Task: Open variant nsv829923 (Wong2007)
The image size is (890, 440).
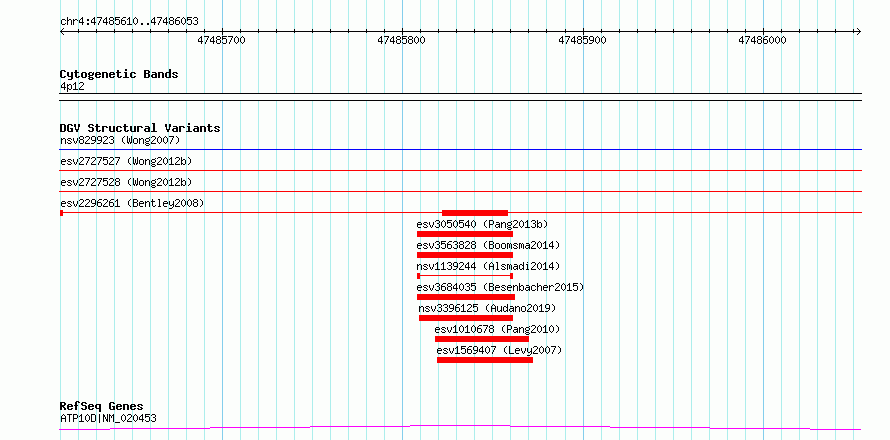Action: [x=120, y=140]
